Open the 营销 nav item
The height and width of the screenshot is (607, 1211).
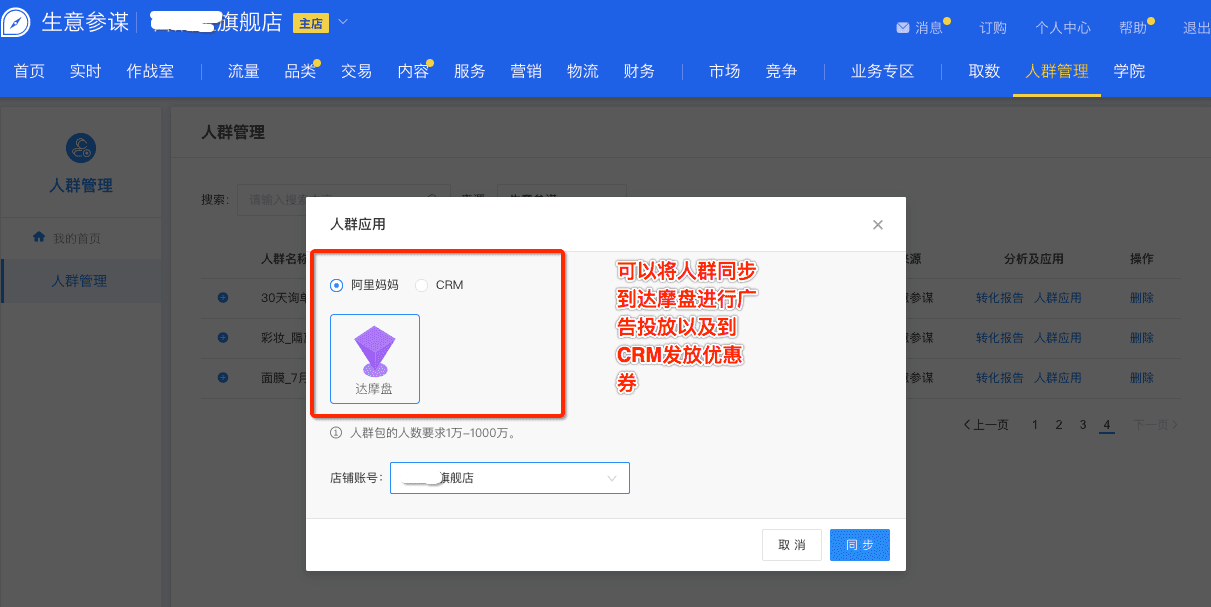pos(526,71)
